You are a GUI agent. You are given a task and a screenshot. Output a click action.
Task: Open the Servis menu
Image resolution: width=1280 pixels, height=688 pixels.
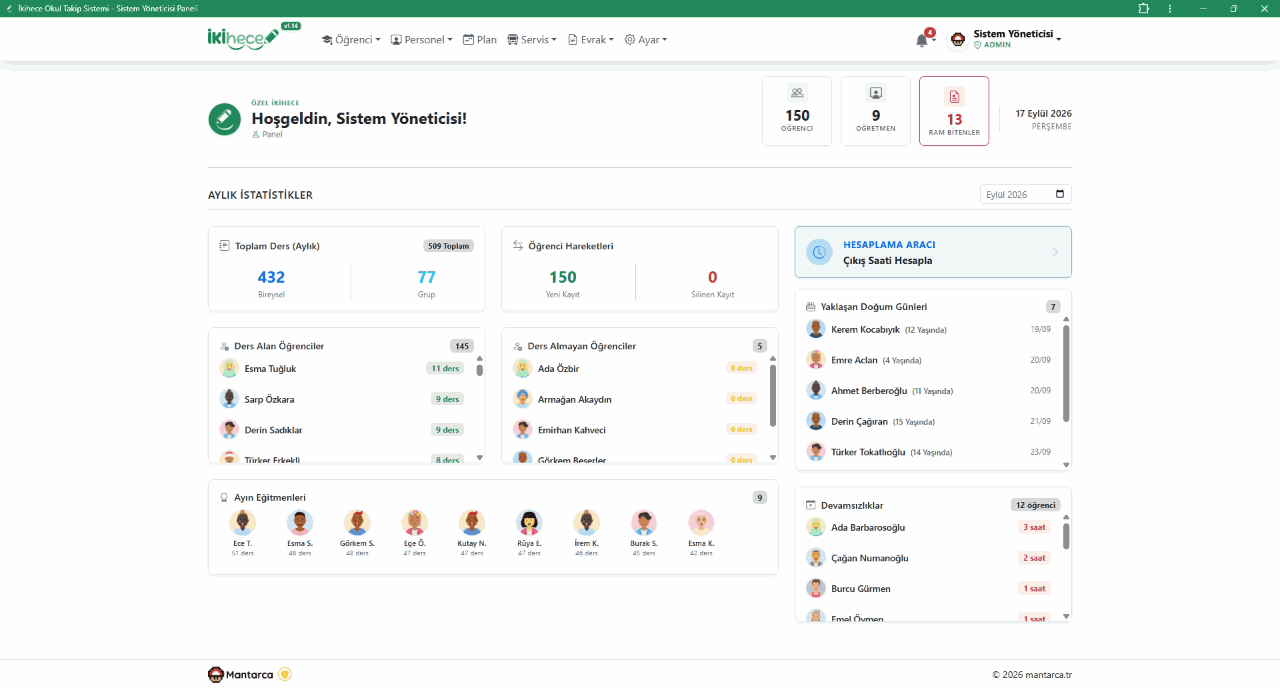[x=532, y=40]
